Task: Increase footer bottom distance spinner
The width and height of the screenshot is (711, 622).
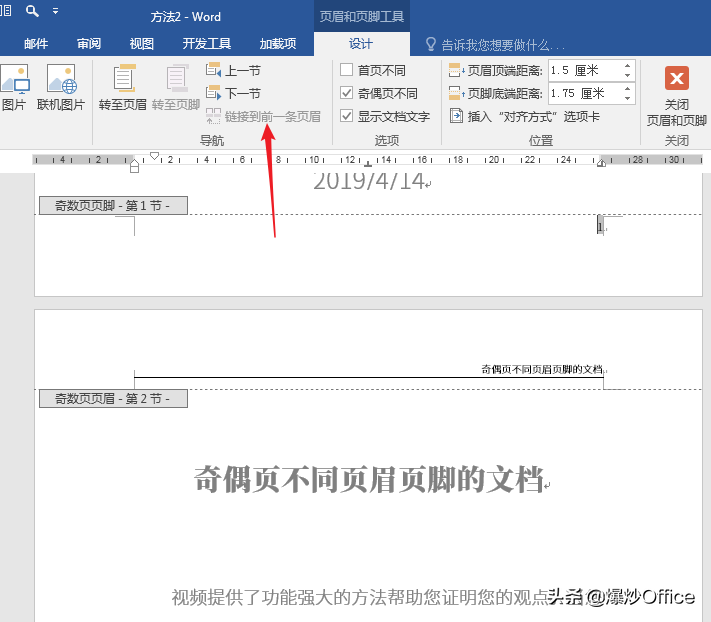Action: (628, 88)
